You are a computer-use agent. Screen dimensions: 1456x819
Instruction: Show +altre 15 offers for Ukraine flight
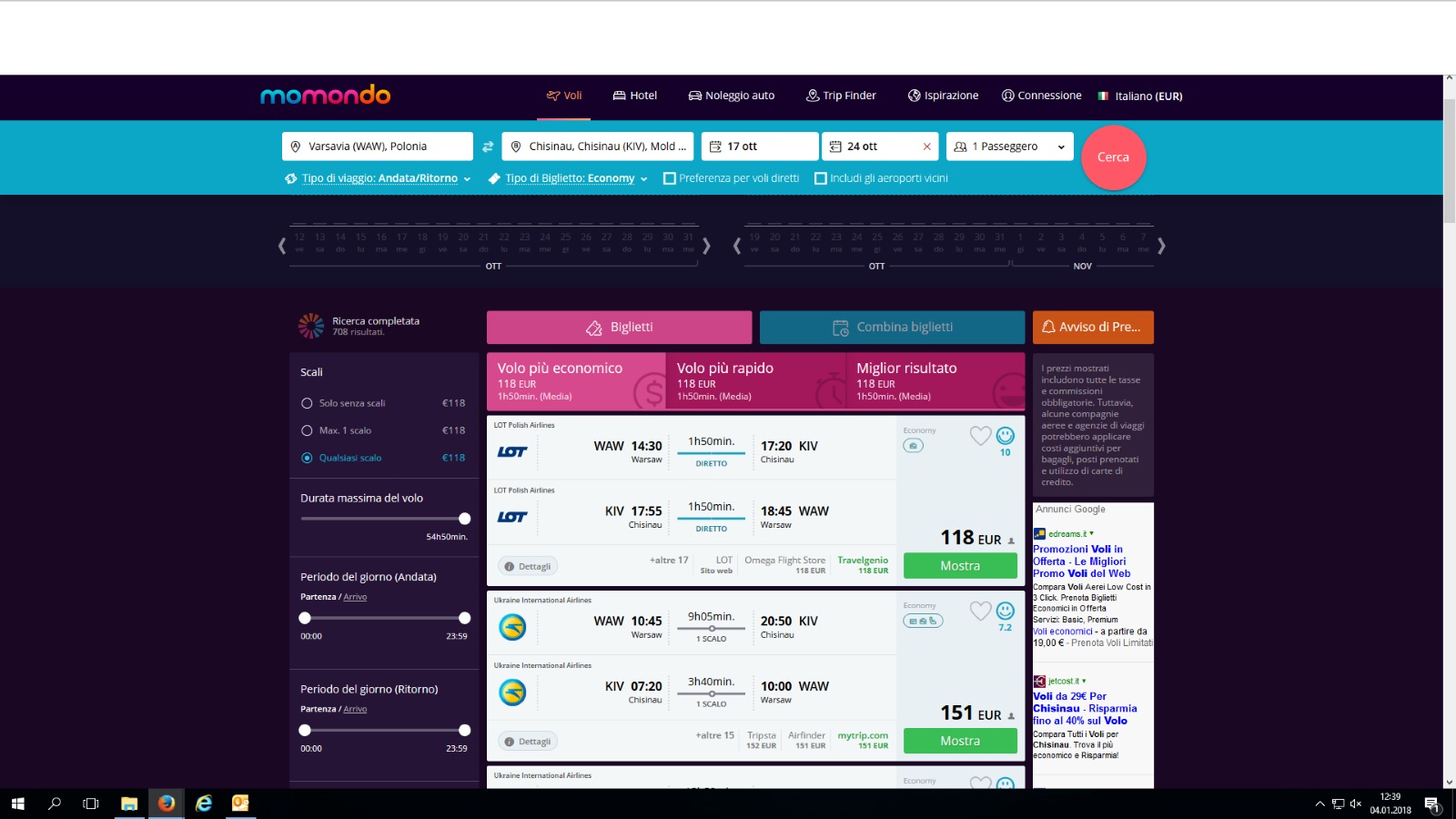click(714, 735)
